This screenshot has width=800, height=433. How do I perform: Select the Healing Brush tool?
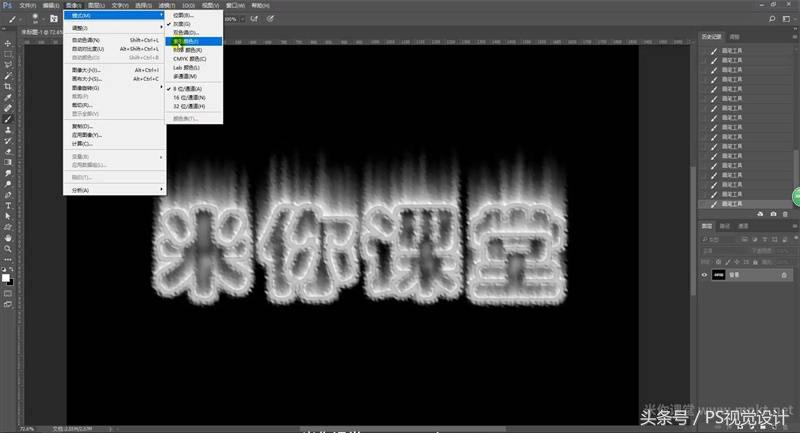8,108
